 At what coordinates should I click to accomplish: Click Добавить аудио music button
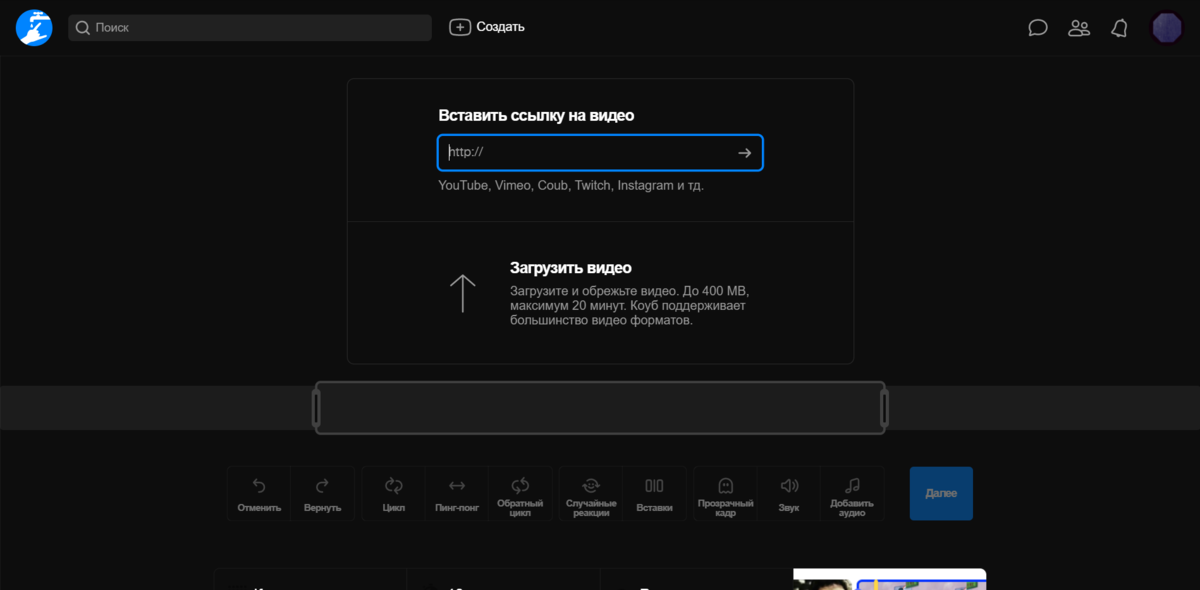[x=852, y=494]
